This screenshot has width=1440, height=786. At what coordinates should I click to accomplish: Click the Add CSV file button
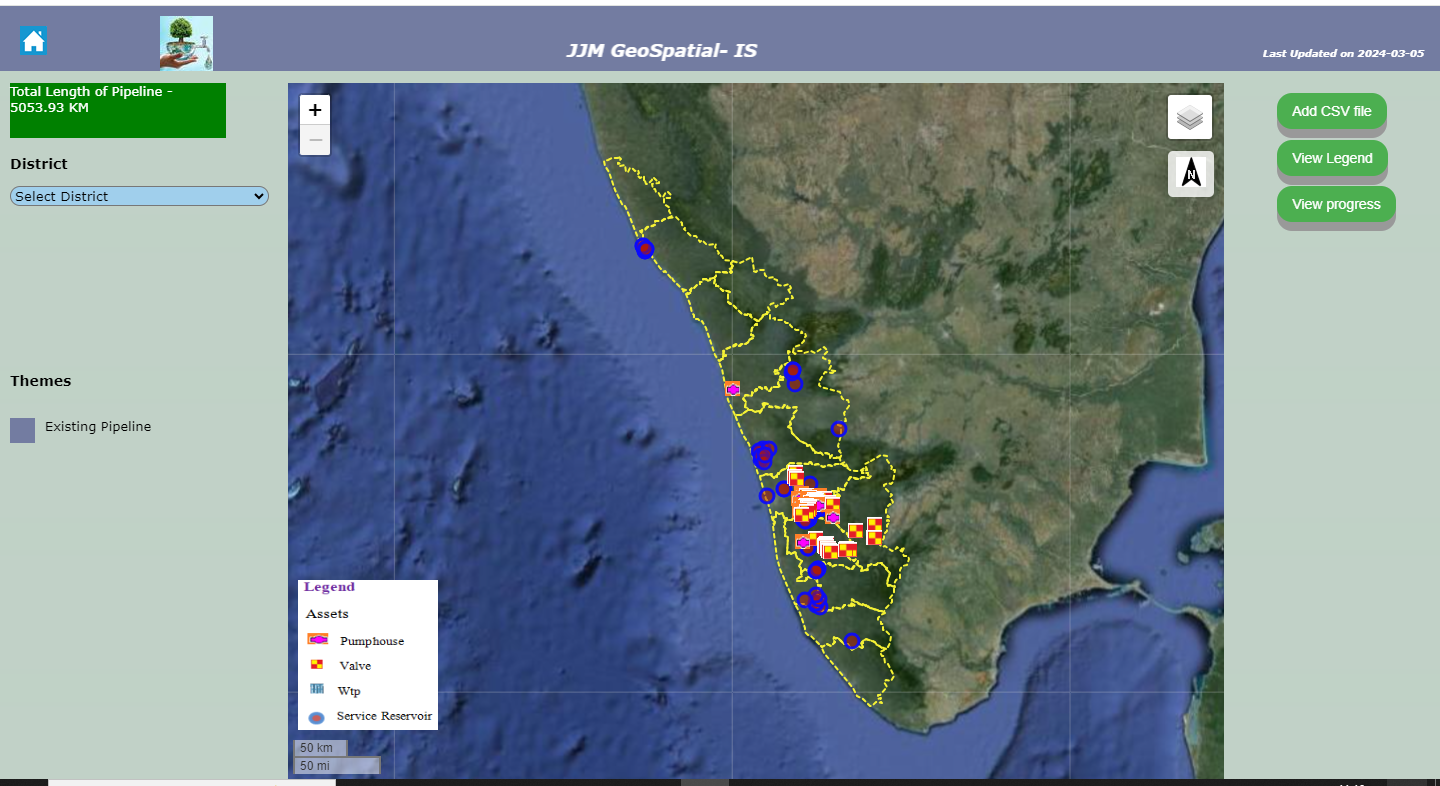coord(1331,111)
